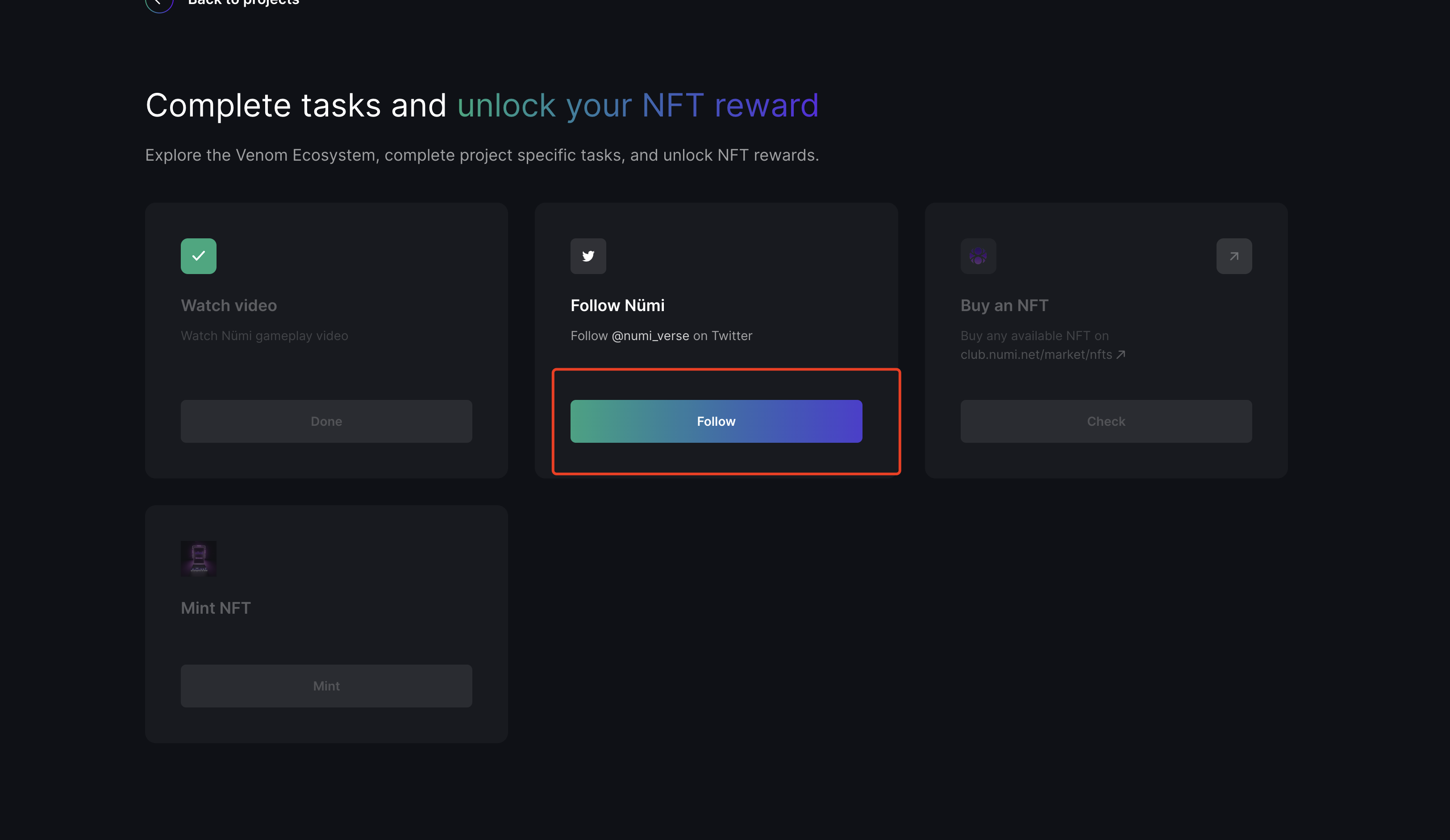1450x840 pixels.
Task: Click the Watch Nümi gameplay video description
Action: point(264,336)
